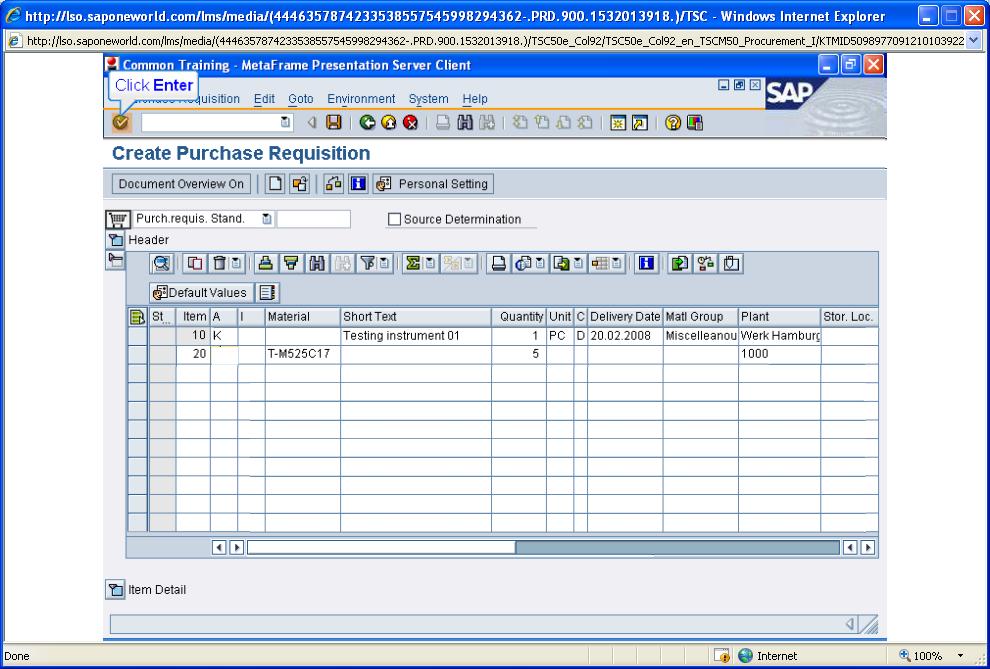Click the Sort ascending icon
The height and width of the screenshot is (669, 990).
266,263
